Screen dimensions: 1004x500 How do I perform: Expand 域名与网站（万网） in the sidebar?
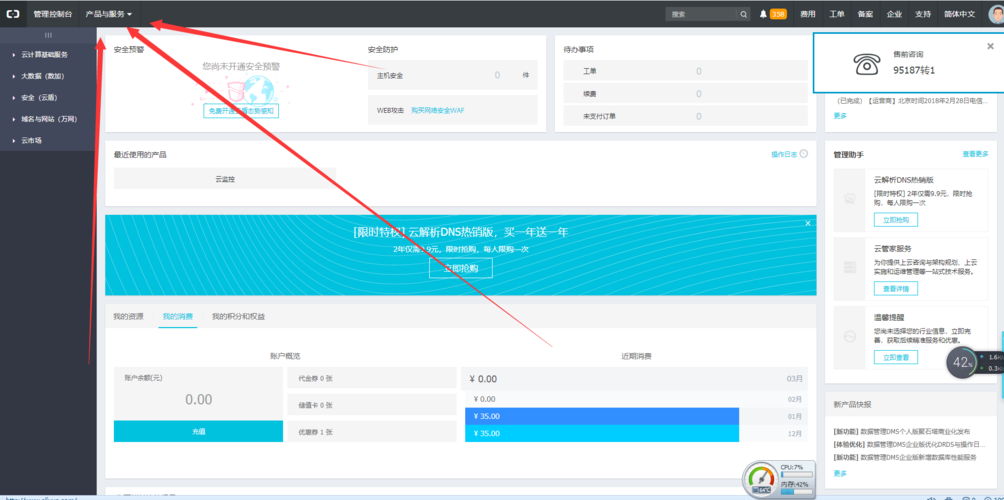click(48, 119)
